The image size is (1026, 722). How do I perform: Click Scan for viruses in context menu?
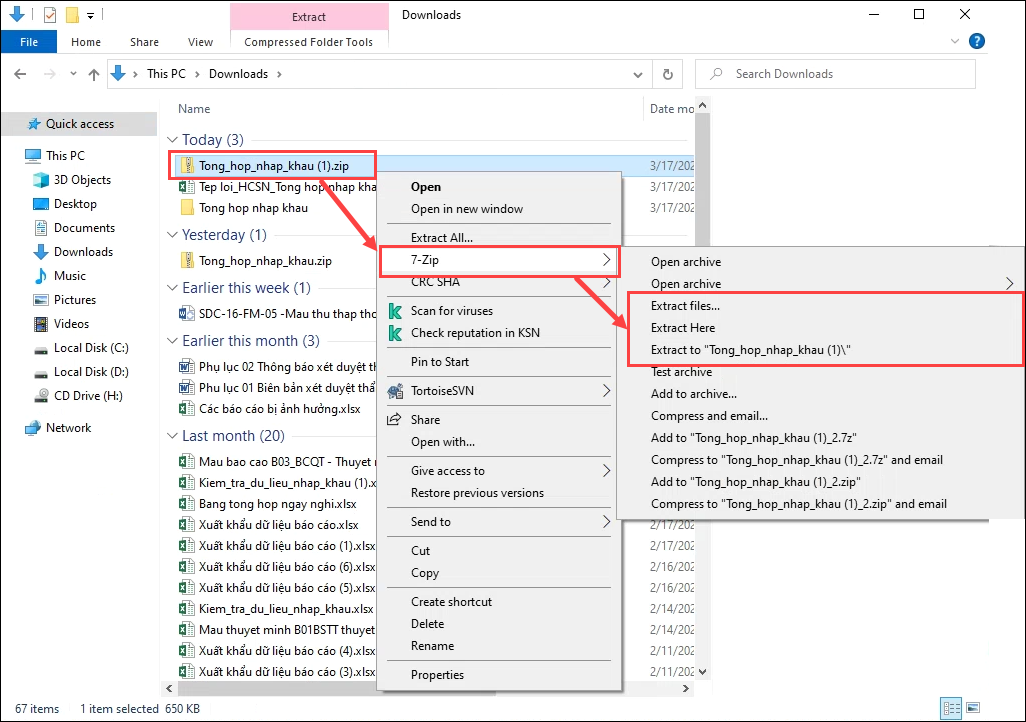point(451,311)
